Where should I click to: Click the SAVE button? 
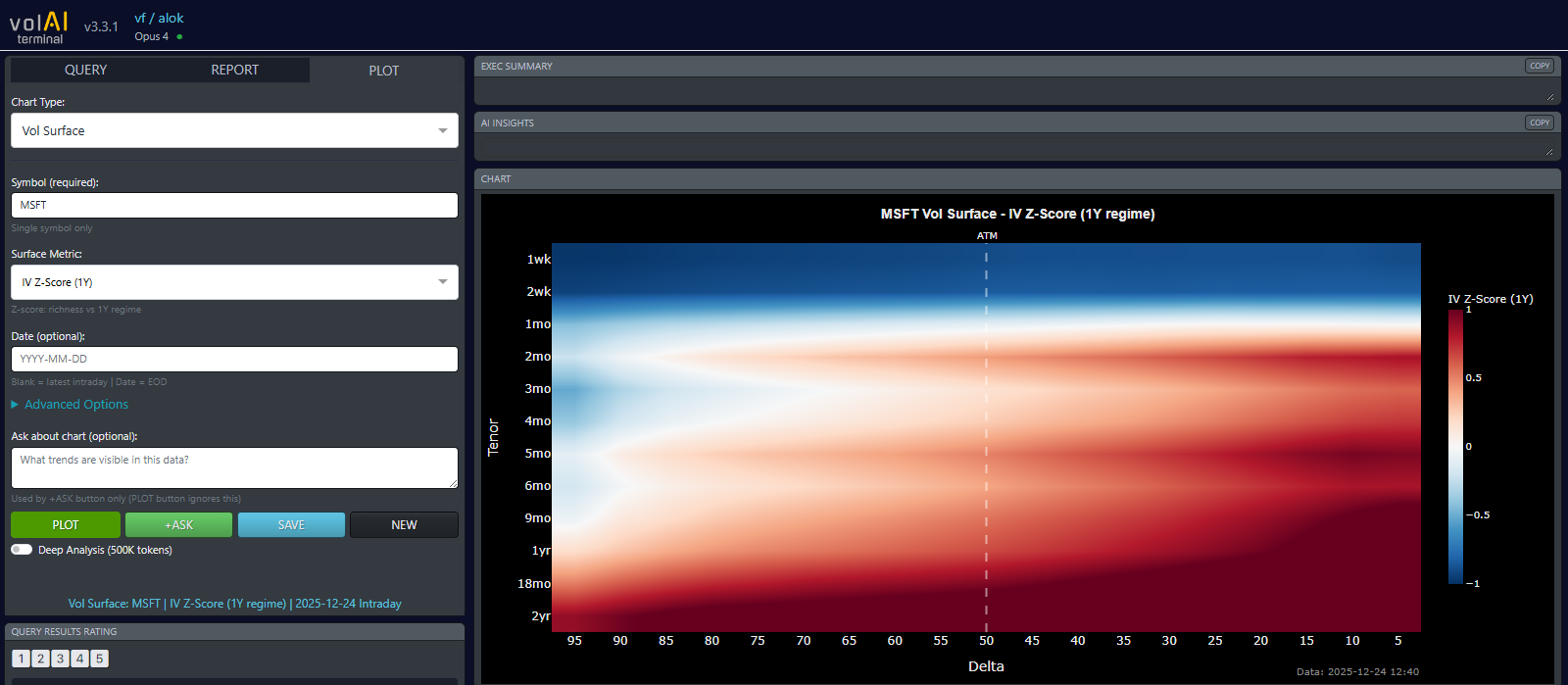point(291,525)
